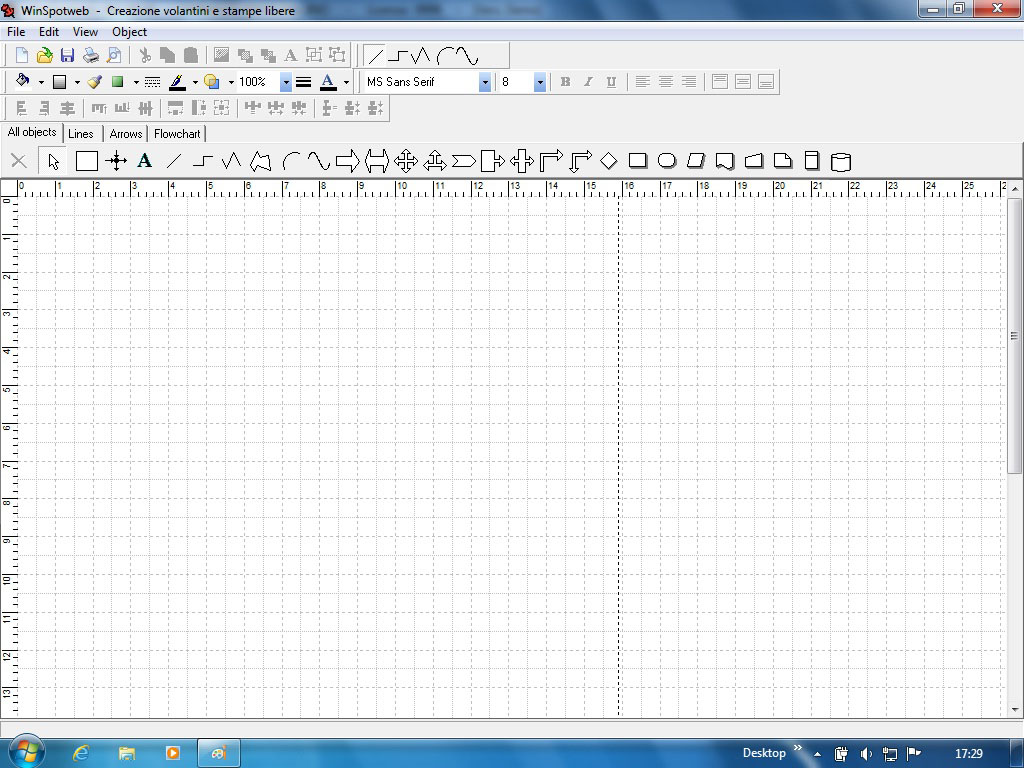The image size is (1024, 768).
Task: Switch to the Flowchart tab
Action: pos(177,134)
